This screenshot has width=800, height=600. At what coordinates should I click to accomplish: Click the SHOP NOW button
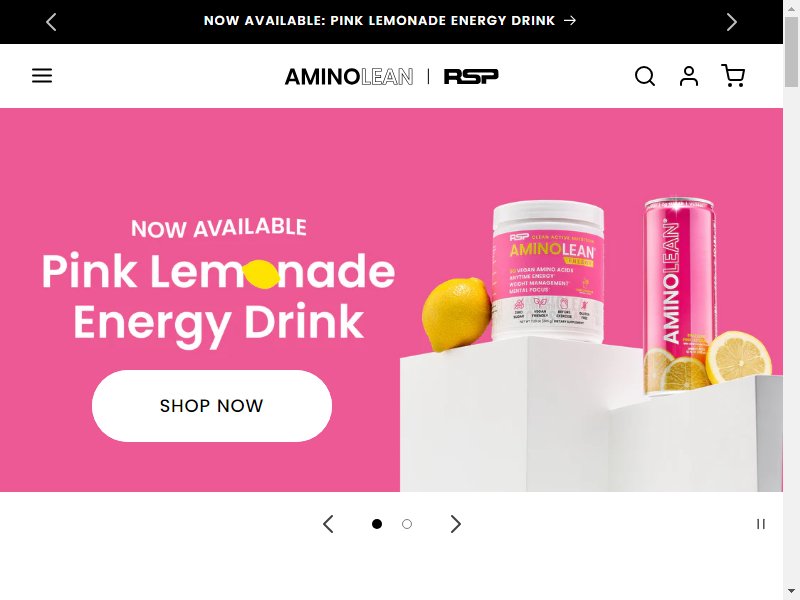pos(212,406)
